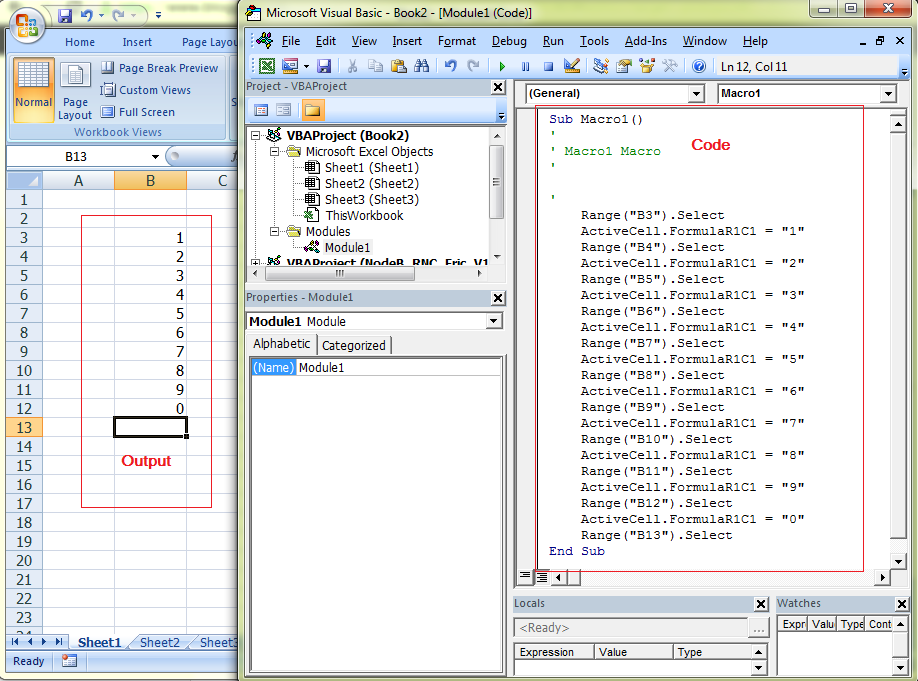
Task: Click the View Microsoft Excel icon
Action: pyautogui.click(x=266, y=66)
